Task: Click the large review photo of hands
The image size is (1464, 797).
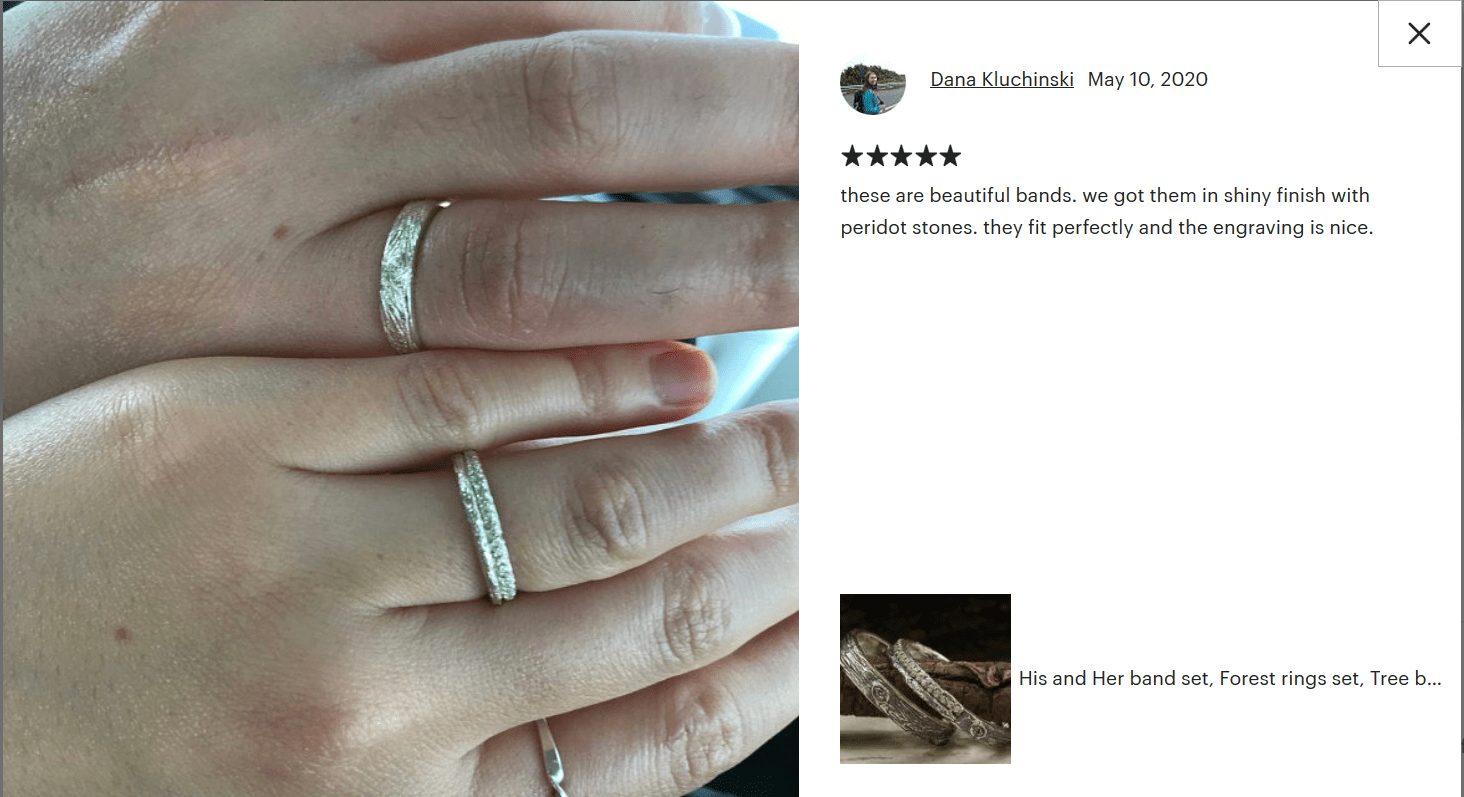Action: [x=400, y=399]
